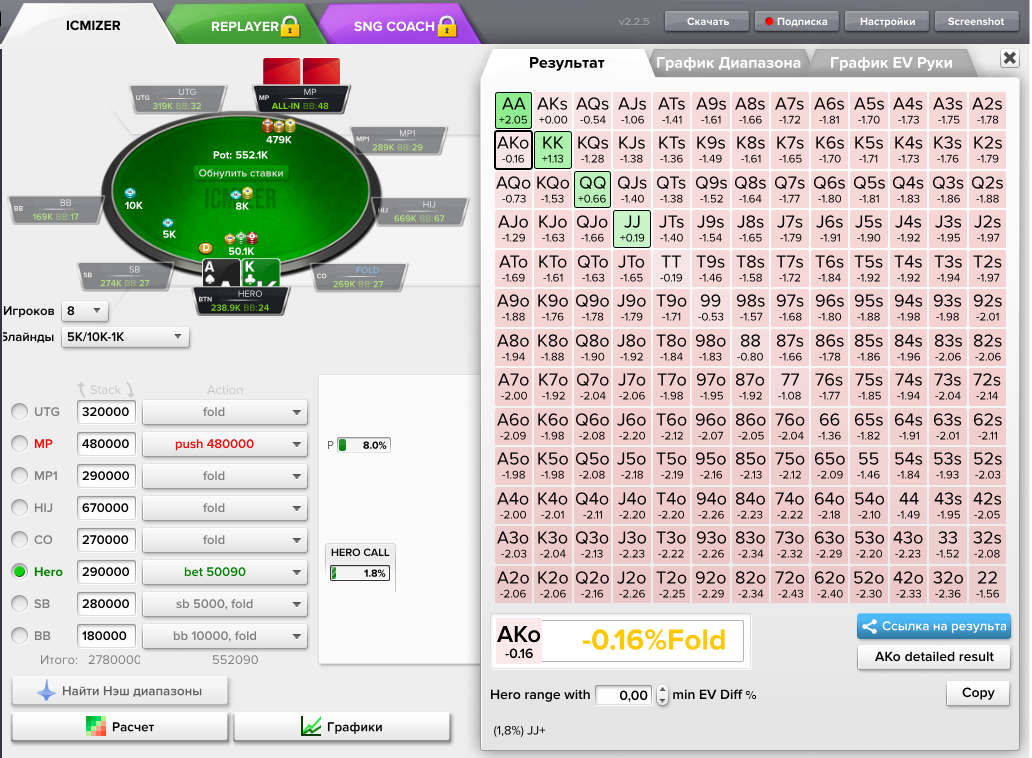The height and width of the screenshot is (758, 1032).
Task: Open the Hero action dropdown showing bet 50090
Action: pyautogui.click(x=225, y=571)
